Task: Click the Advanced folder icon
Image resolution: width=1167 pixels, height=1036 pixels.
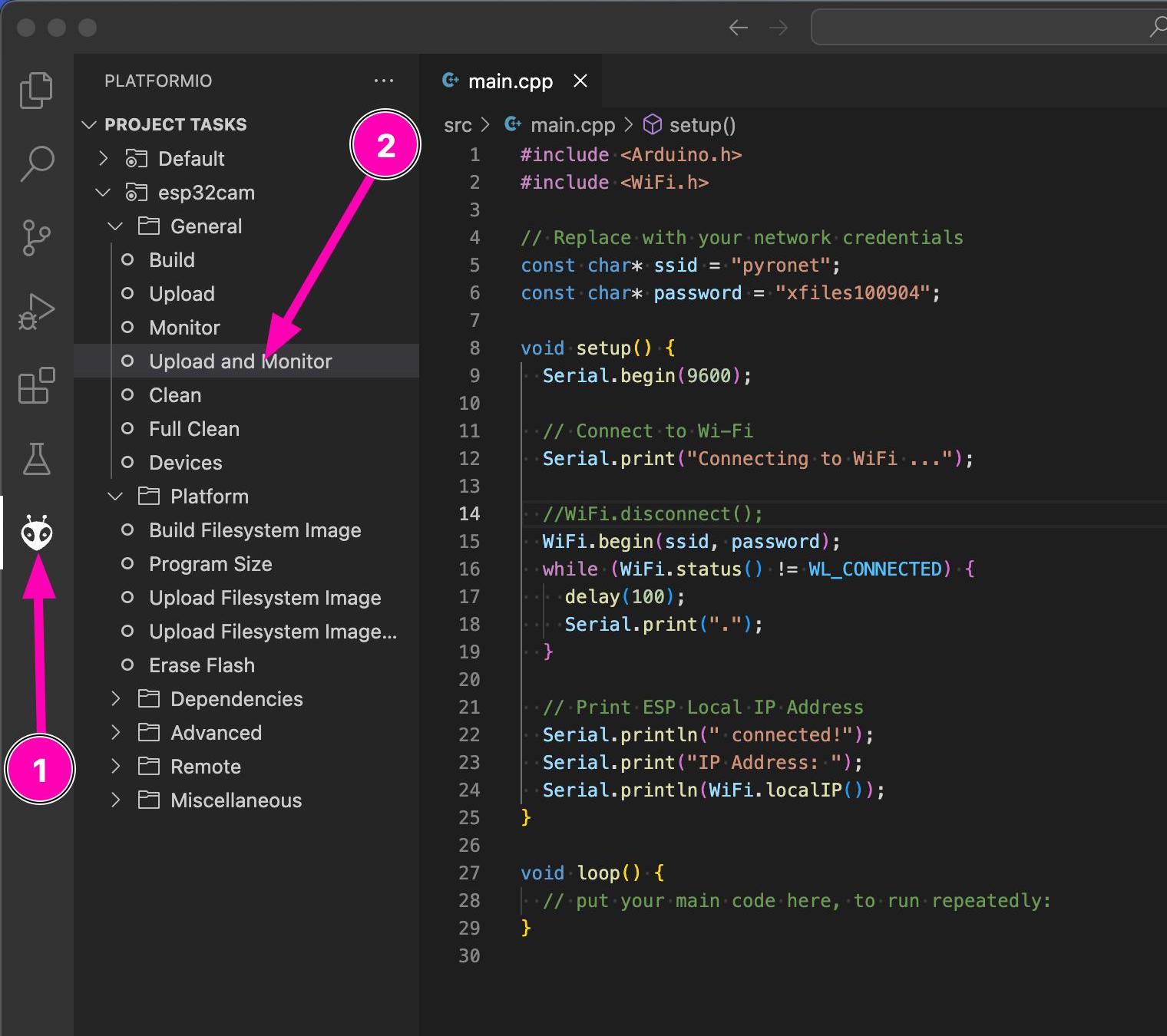Action: point(148,733)
